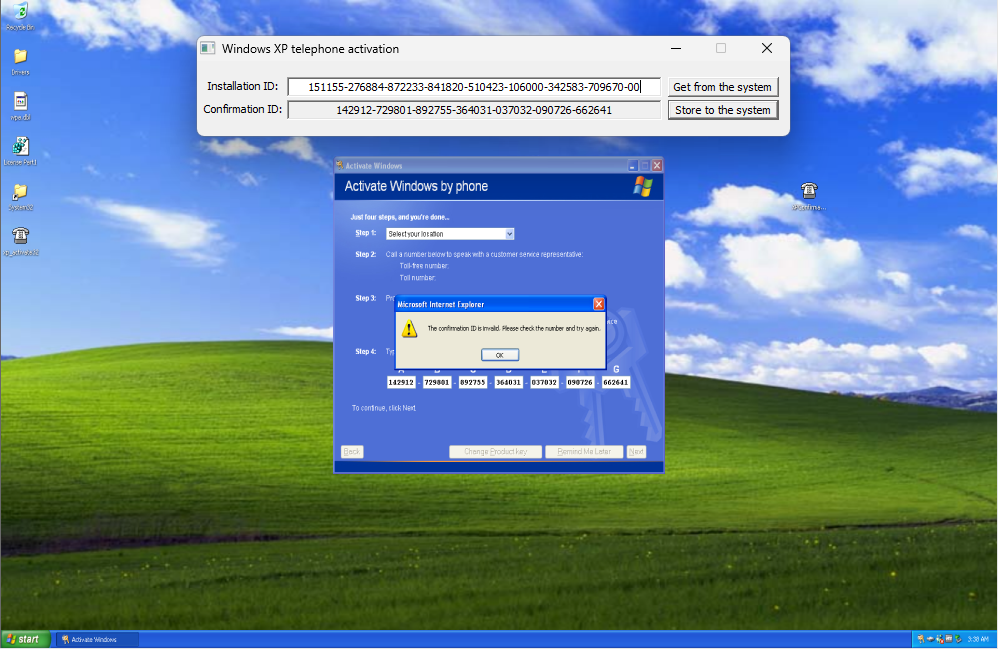
Task: Click the Get from the system button
Action: (x=723, y=86)
